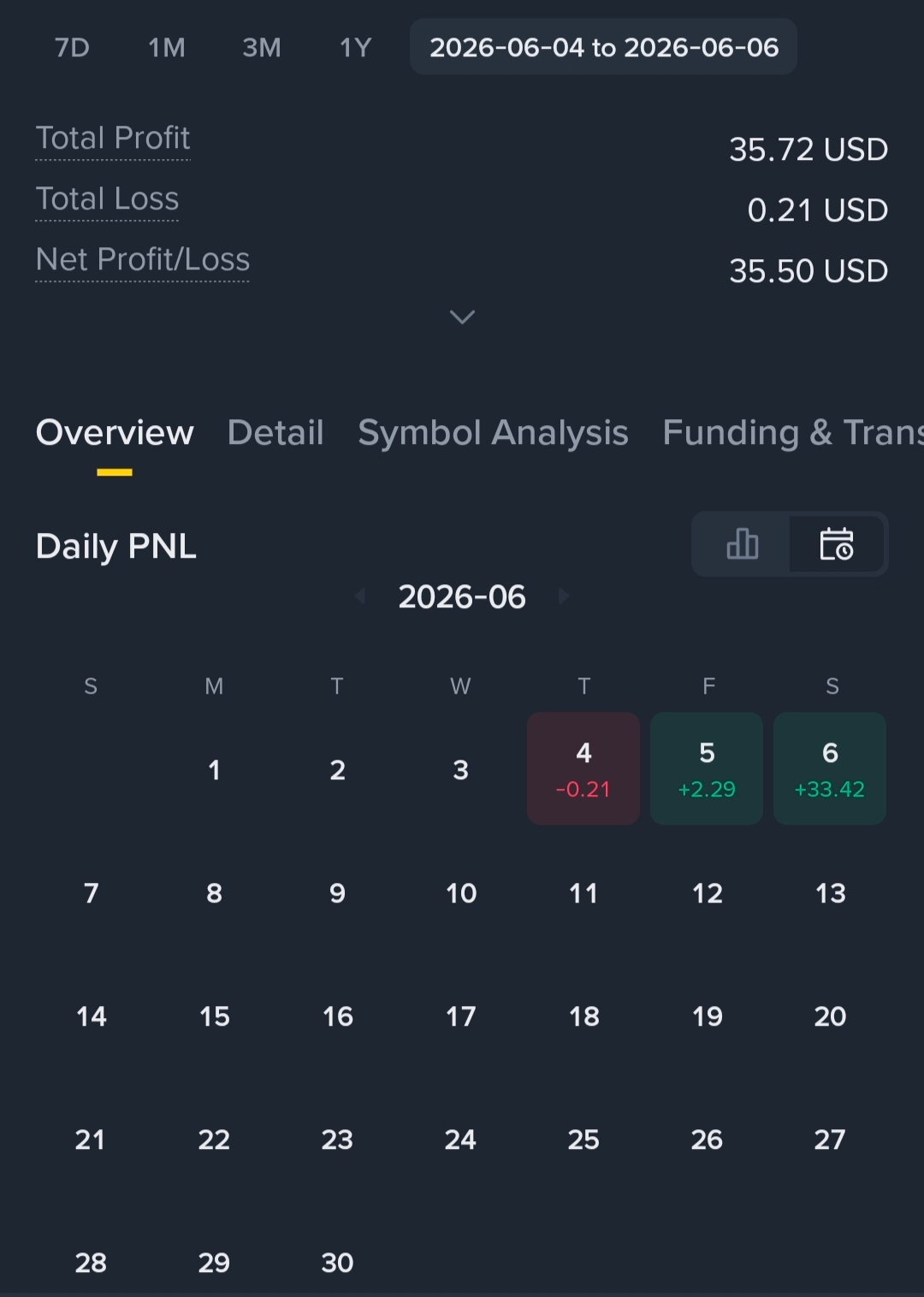Image resolution: width=924 pixels, height=1297 pixels.
Task: Select the 1M time range
Action: pos(167,47)
